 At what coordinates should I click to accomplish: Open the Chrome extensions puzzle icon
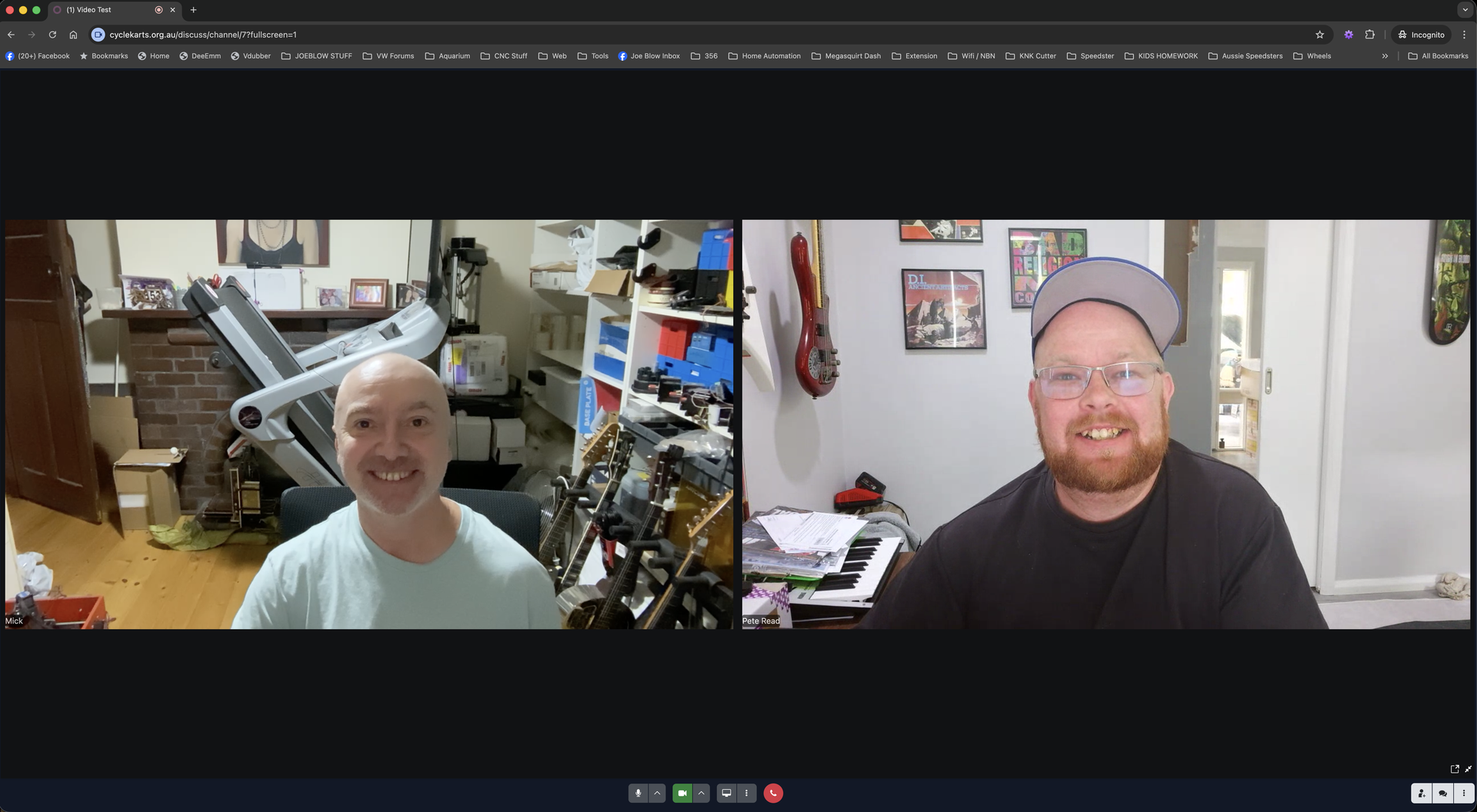click(x=1369, y=35)
